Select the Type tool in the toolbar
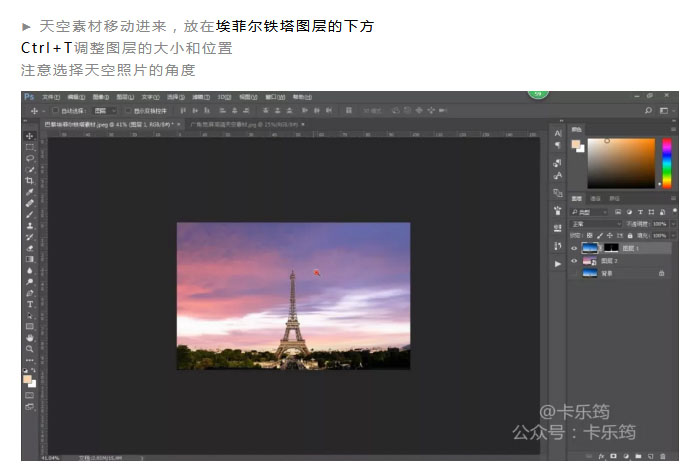Screen dimensions: 700x469 click(30, 304)
